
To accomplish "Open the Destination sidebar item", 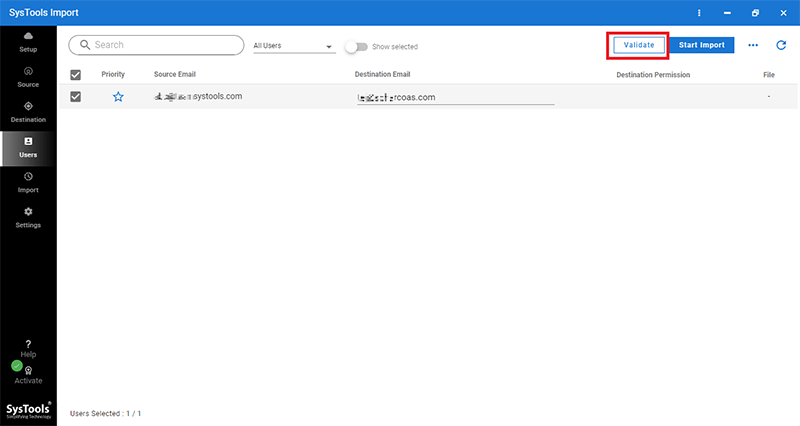I will point(28,112).
